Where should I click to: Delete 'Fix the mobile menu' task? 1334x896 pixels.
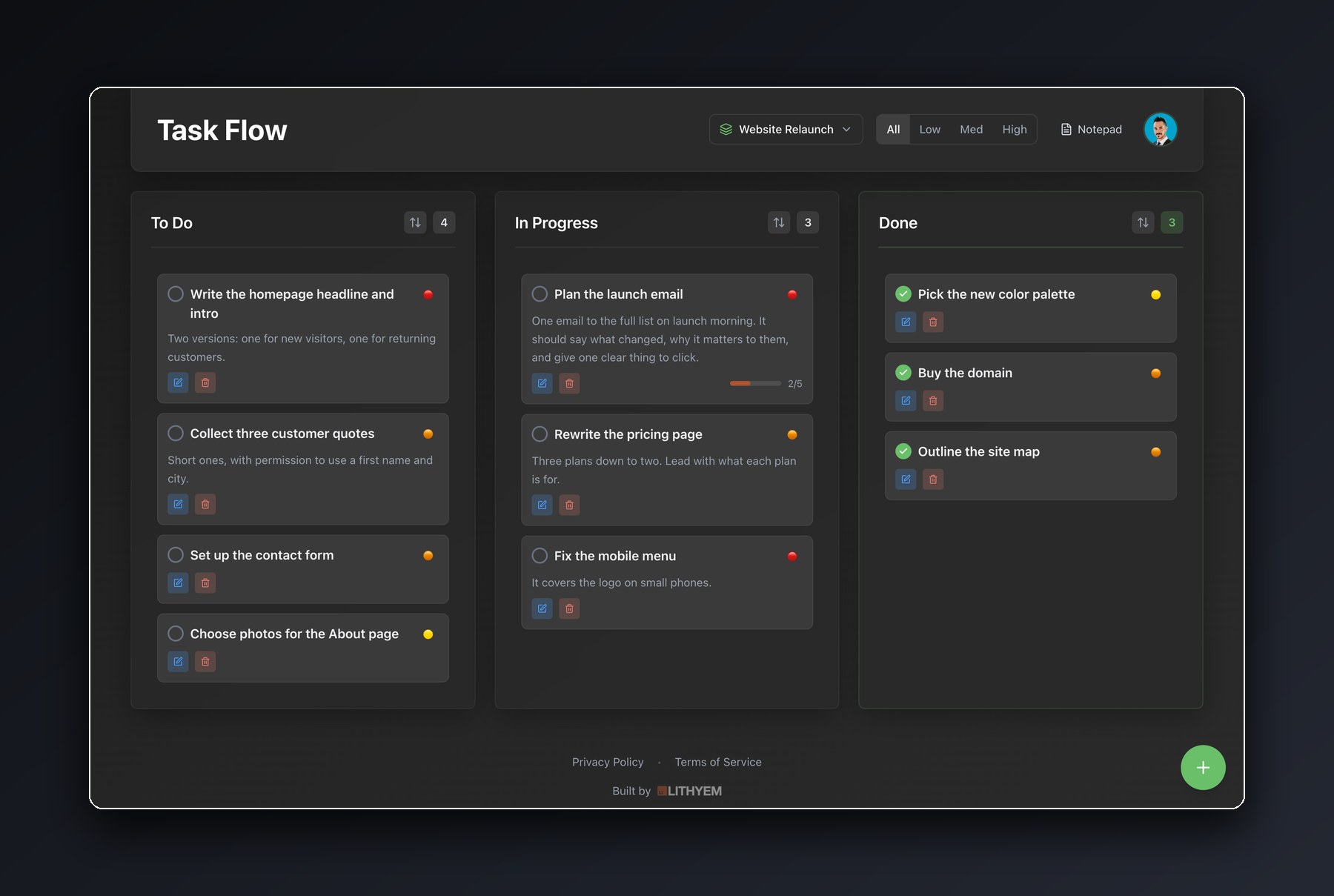click(569, 609)
